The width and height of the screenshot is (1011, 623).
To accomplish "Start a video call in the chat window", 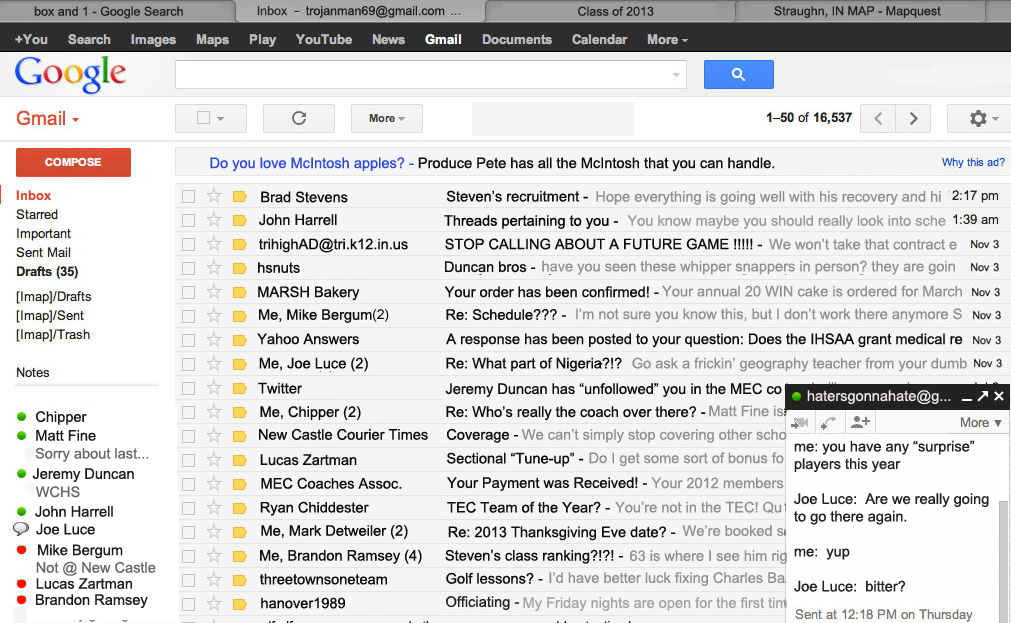I will [x=800, y=422].
